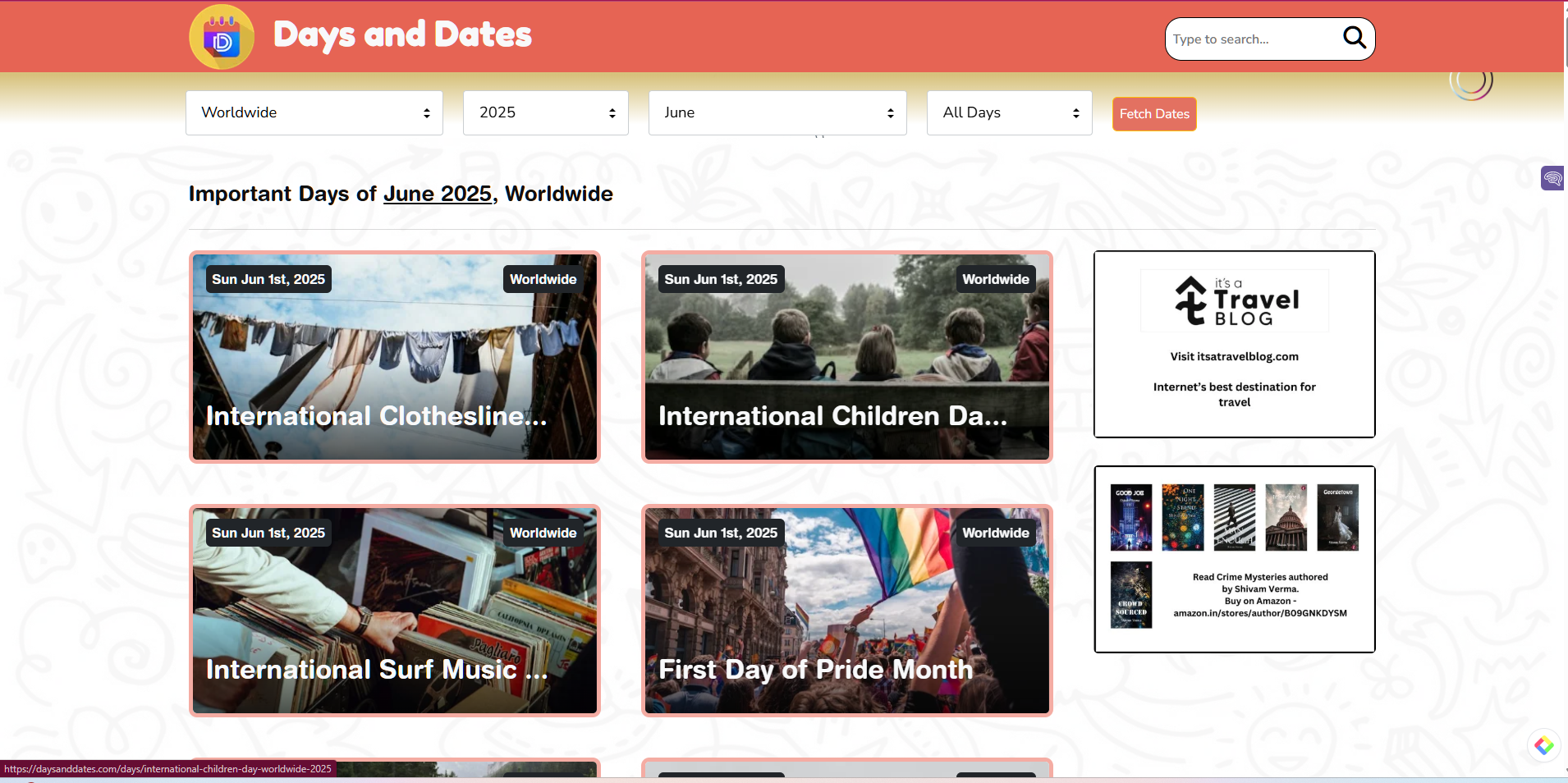The image size is (1568, 783).
Task: Select the International Surf Music card
Action: click(395, 611)
